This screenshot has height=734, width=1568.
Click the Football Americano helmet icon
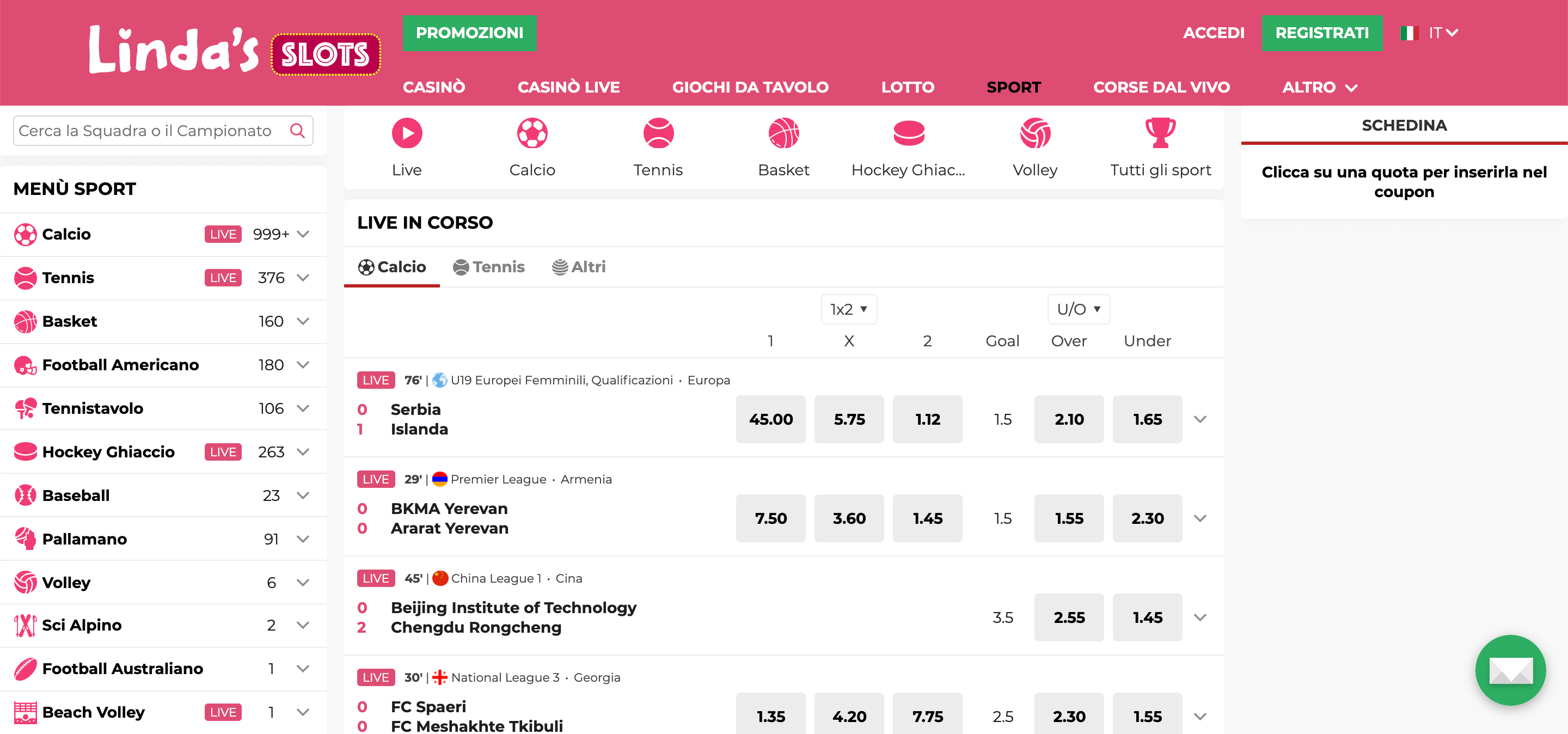26,365
